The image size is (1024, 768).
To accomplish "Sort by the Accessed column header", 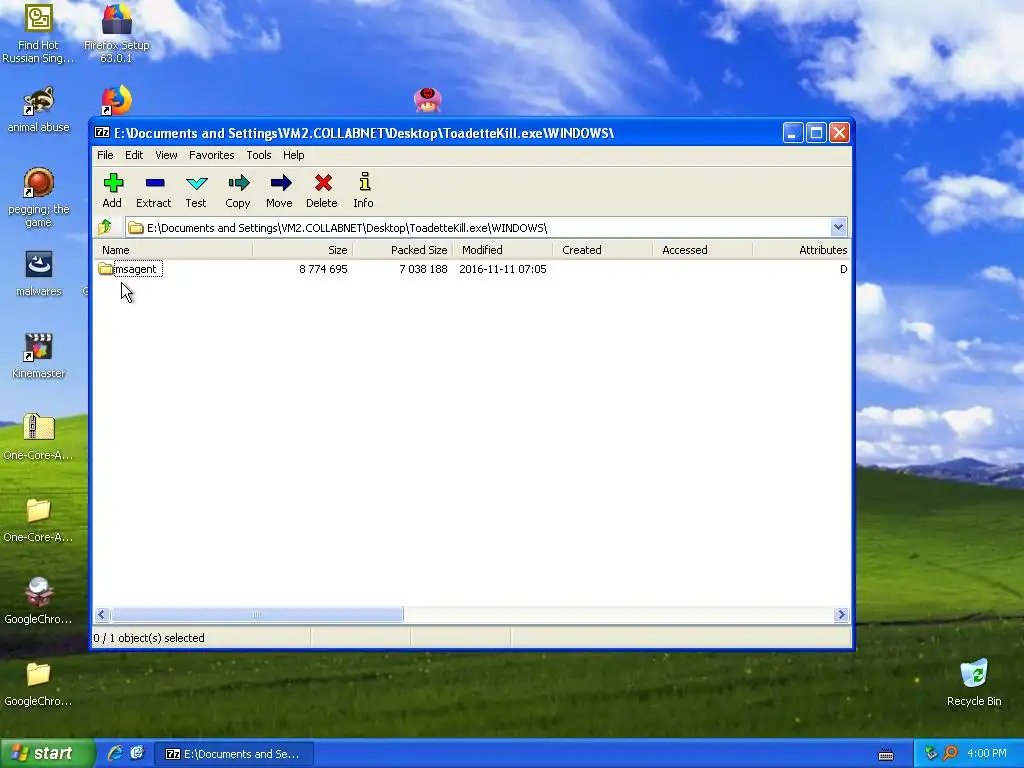I will pyautogui.click(x=703, y=250).
